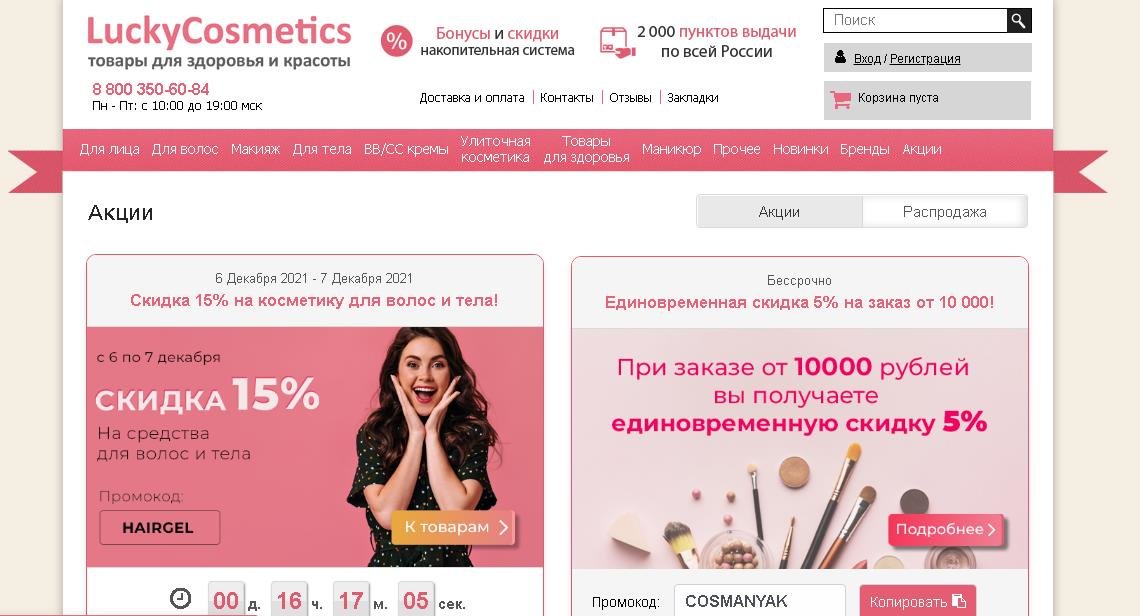Click the Подробнее button
This screenshot has width=1140, height=616.
point(945,529)
